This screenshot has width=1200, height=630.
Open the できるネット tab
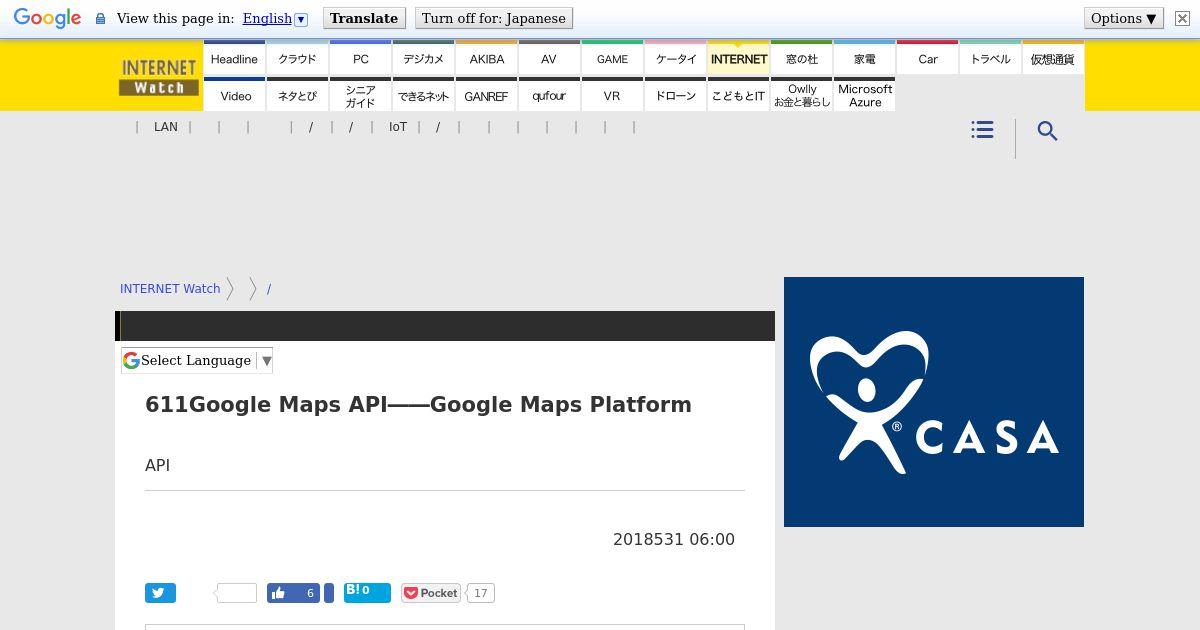(423, 95)
